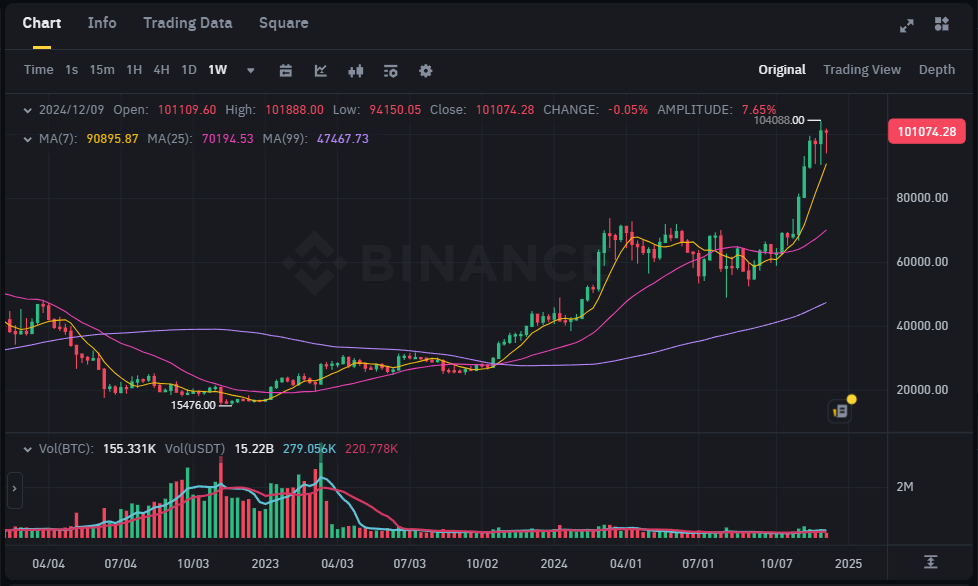
Task: Switch chart mode to Depth
Action: [x=937, y=70]
